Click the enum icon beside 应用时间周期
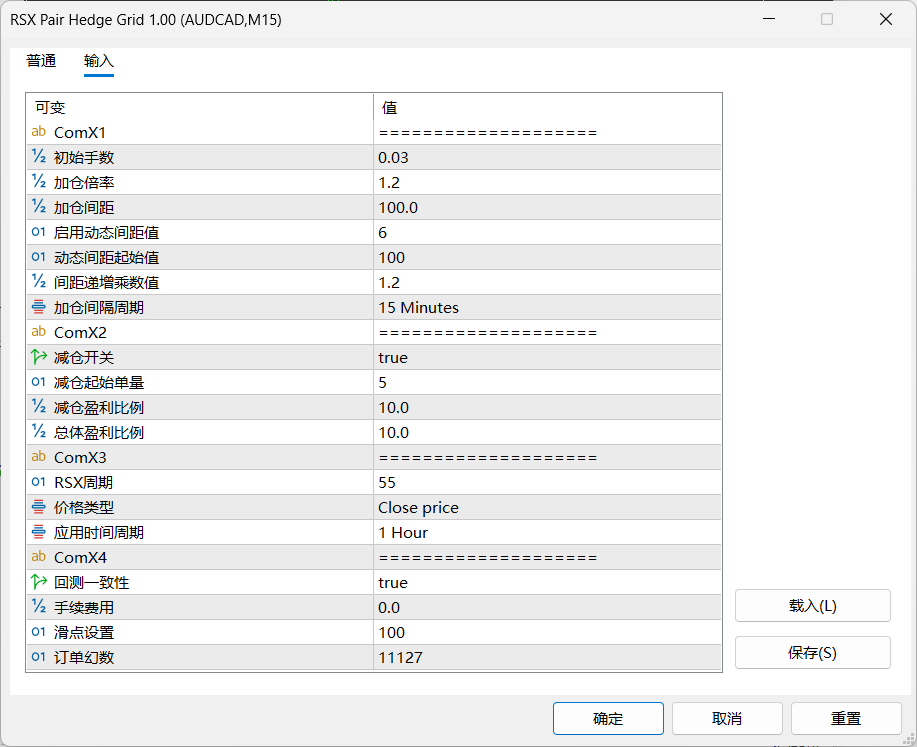 pos(39,532)
